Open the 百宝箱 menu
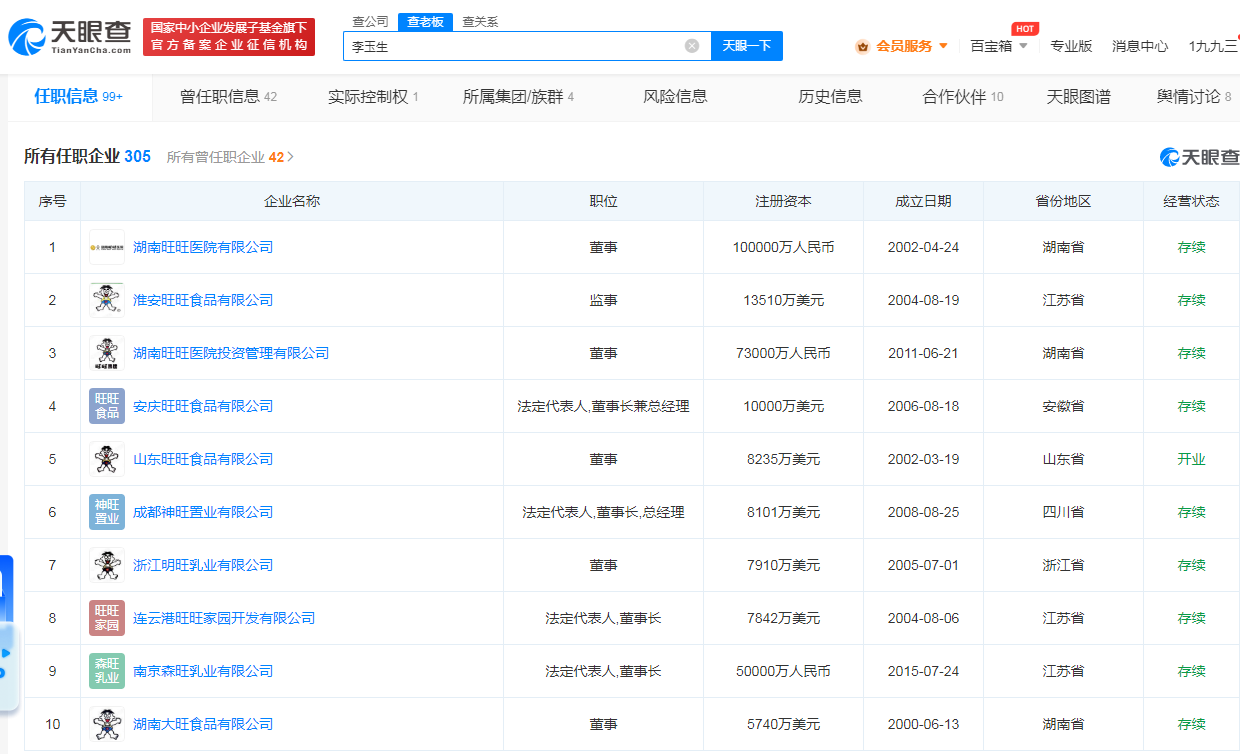Image resolution: width=1240 pixels, height=754 pixels. click(x=991, y=46)
